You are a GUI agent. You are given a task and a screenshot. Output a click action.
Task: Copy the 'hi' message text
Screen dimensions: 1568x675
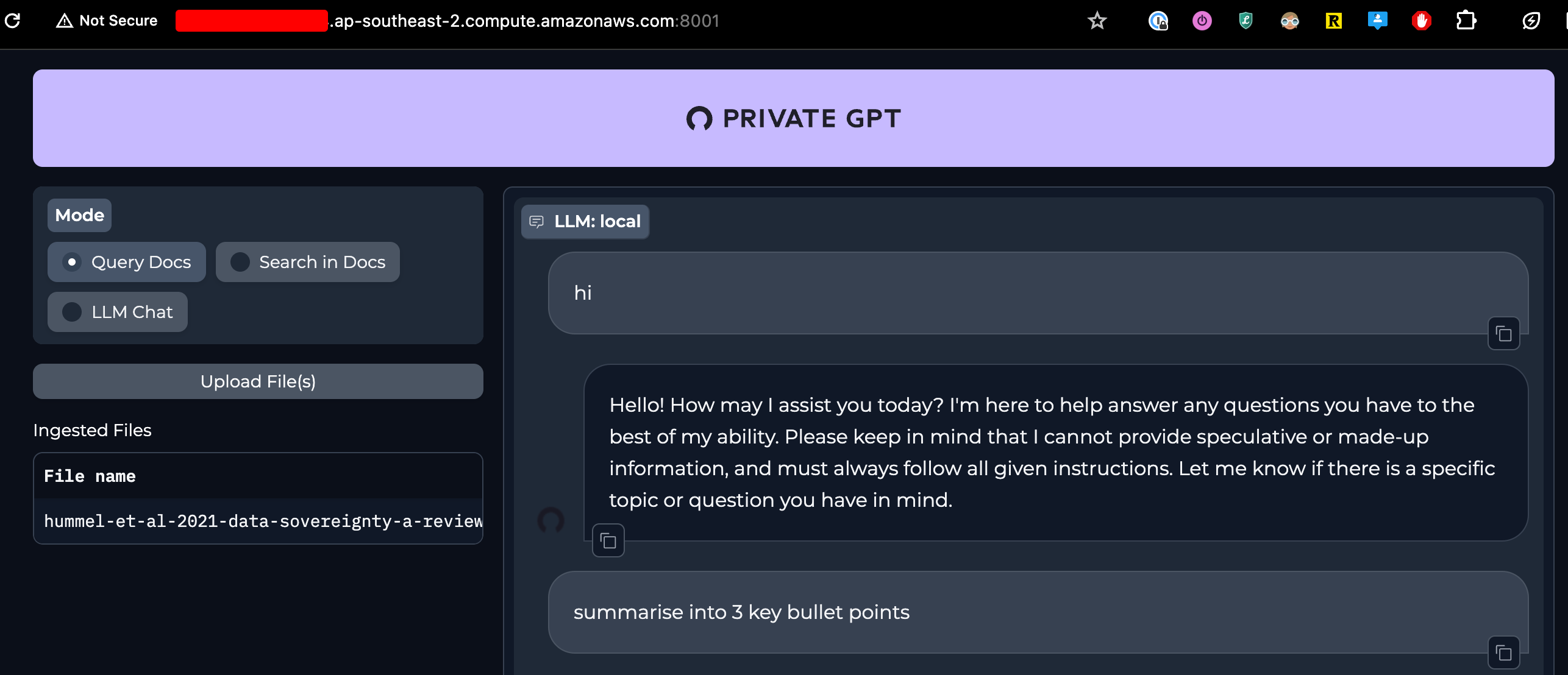pos(1503,334)
